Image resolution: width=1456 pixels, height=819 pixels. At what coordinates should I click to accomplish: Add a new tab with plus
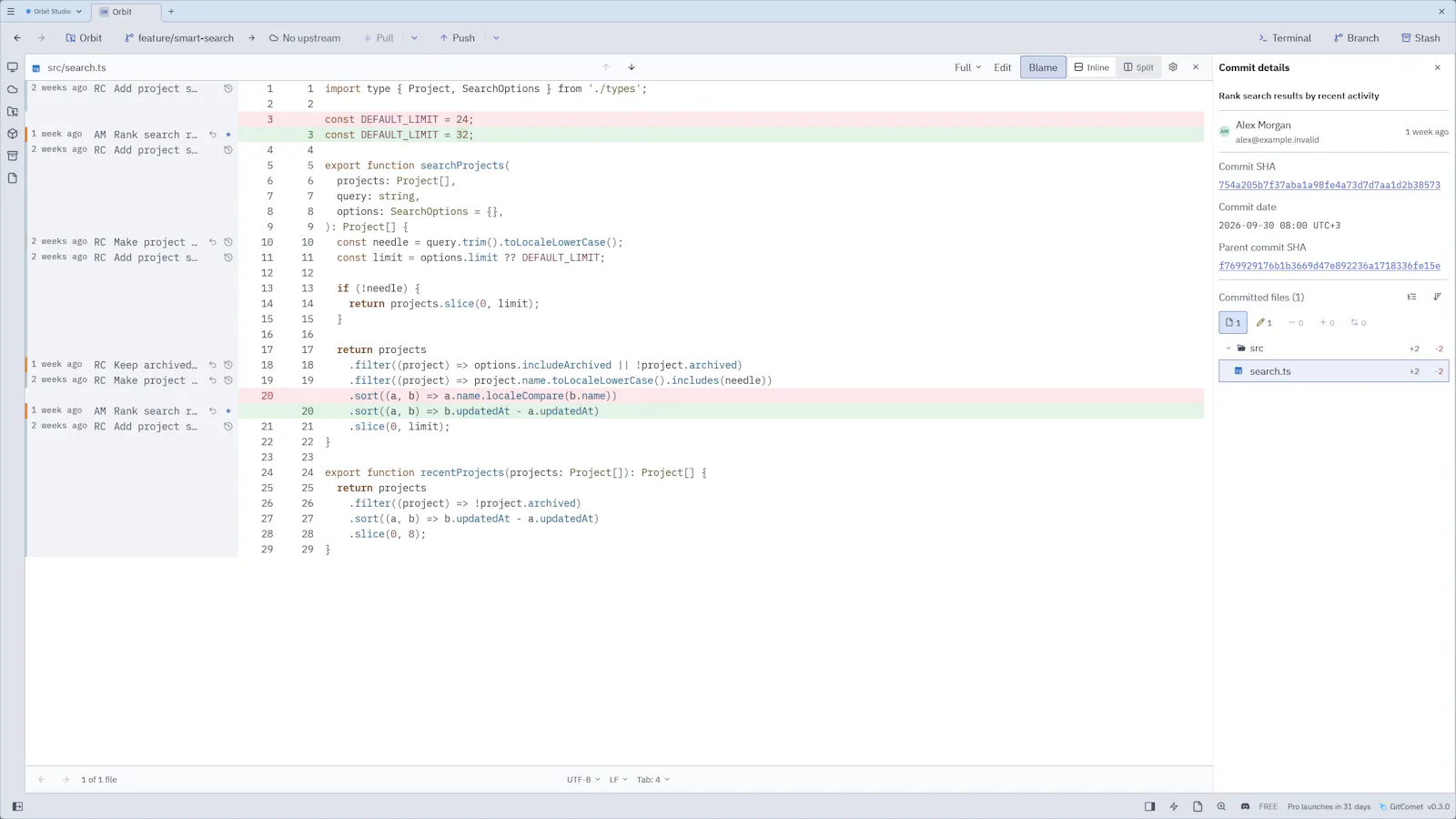click(x=171, y=12)
